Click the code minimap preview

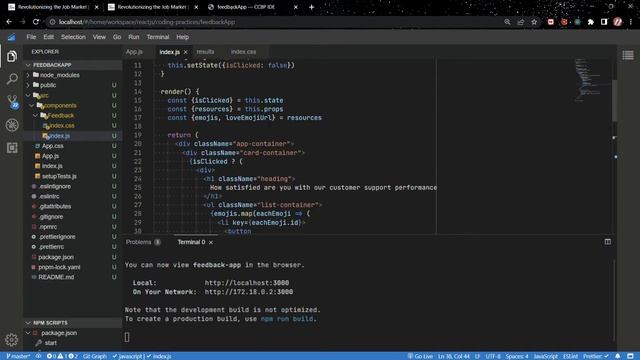[588, 80]
